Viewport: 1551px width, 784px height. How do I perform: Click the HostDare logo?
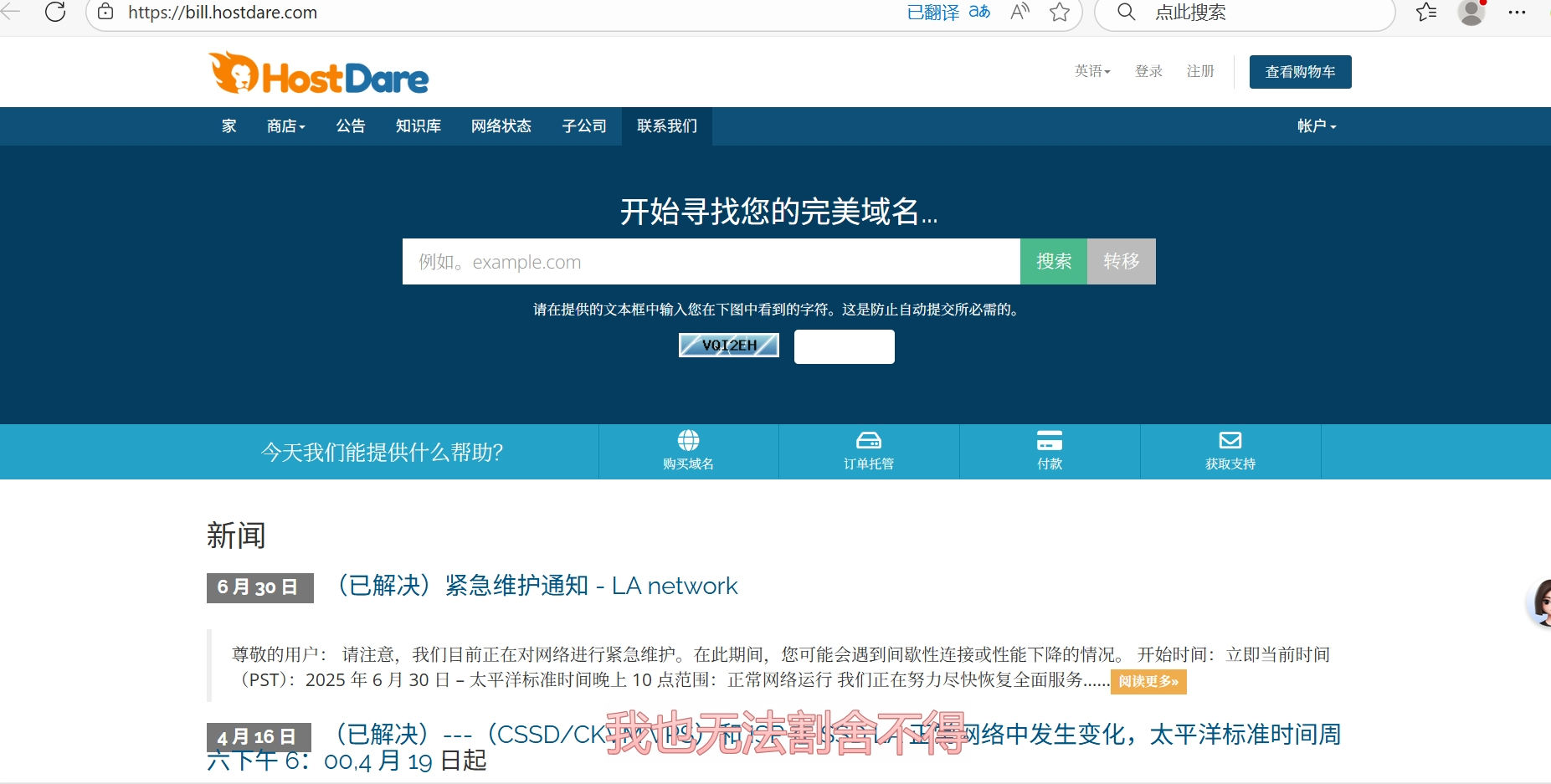pos(319,74)
